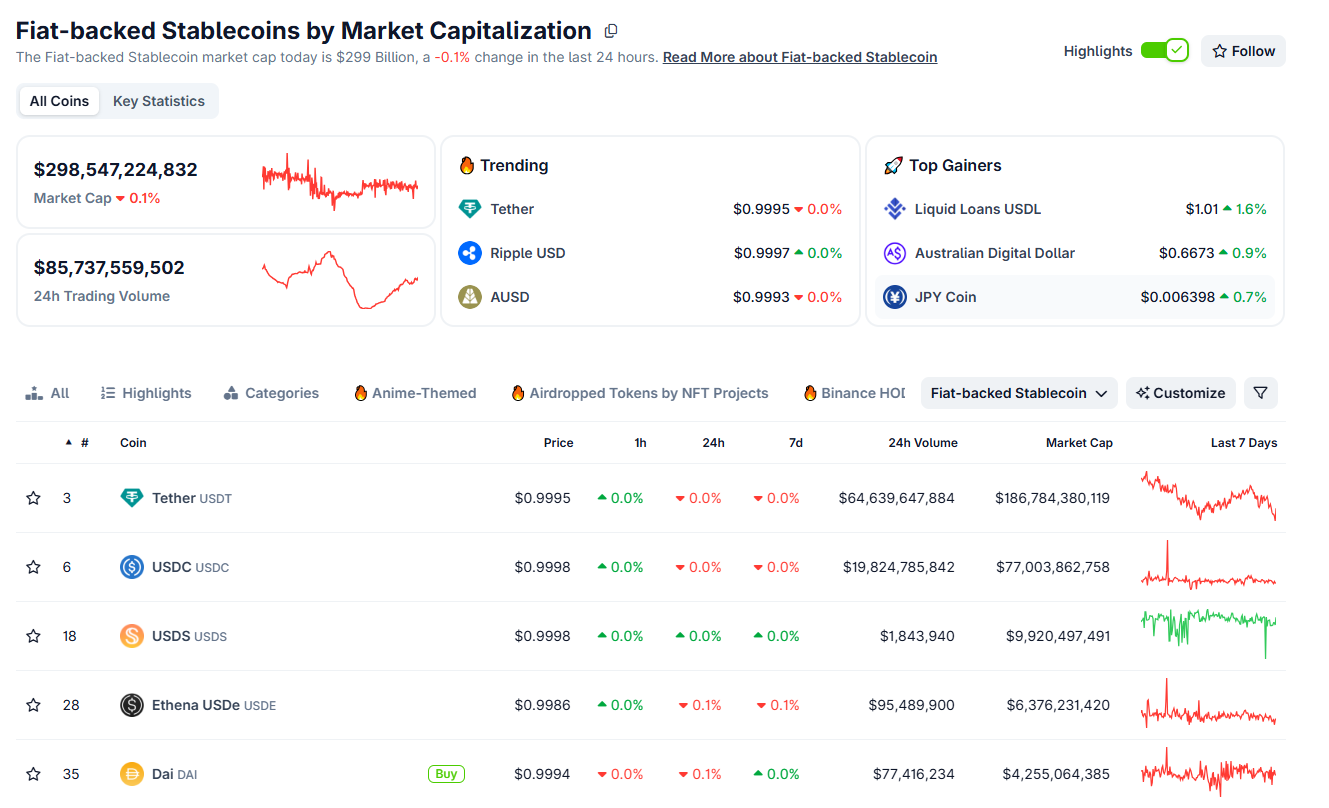This screenshot has height=808, width=1329.
Task: Open the Customize table options
Action: [x=1181, y=393]
